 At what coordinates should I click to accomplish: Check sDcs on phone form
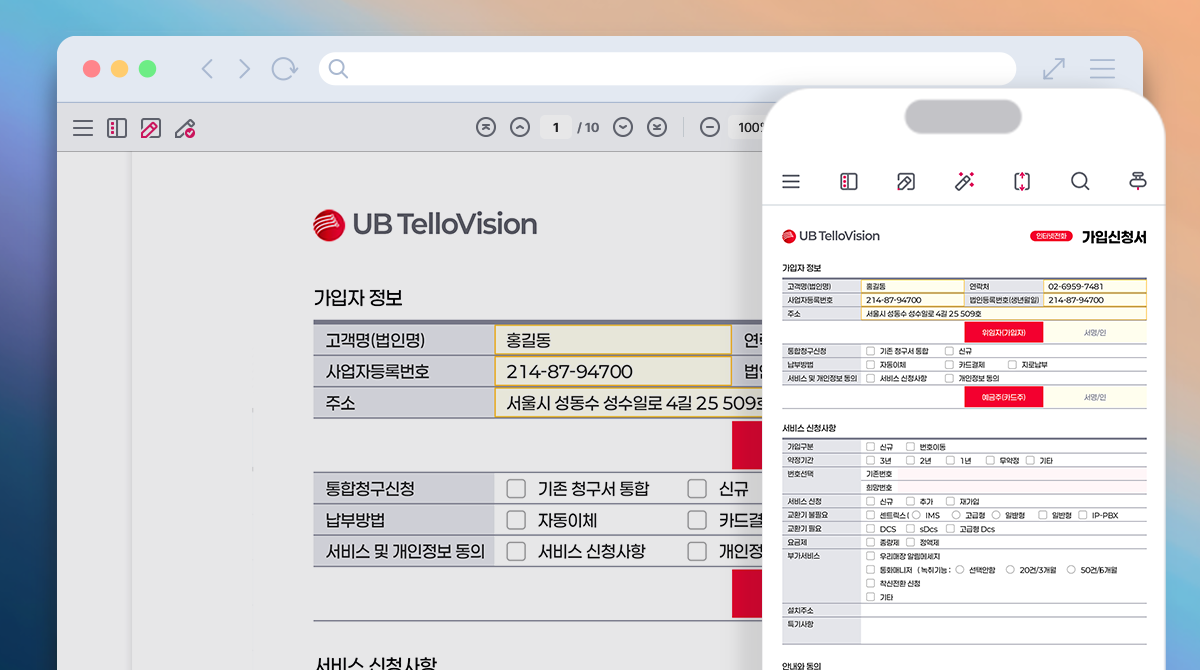click(x=910, y=529)
